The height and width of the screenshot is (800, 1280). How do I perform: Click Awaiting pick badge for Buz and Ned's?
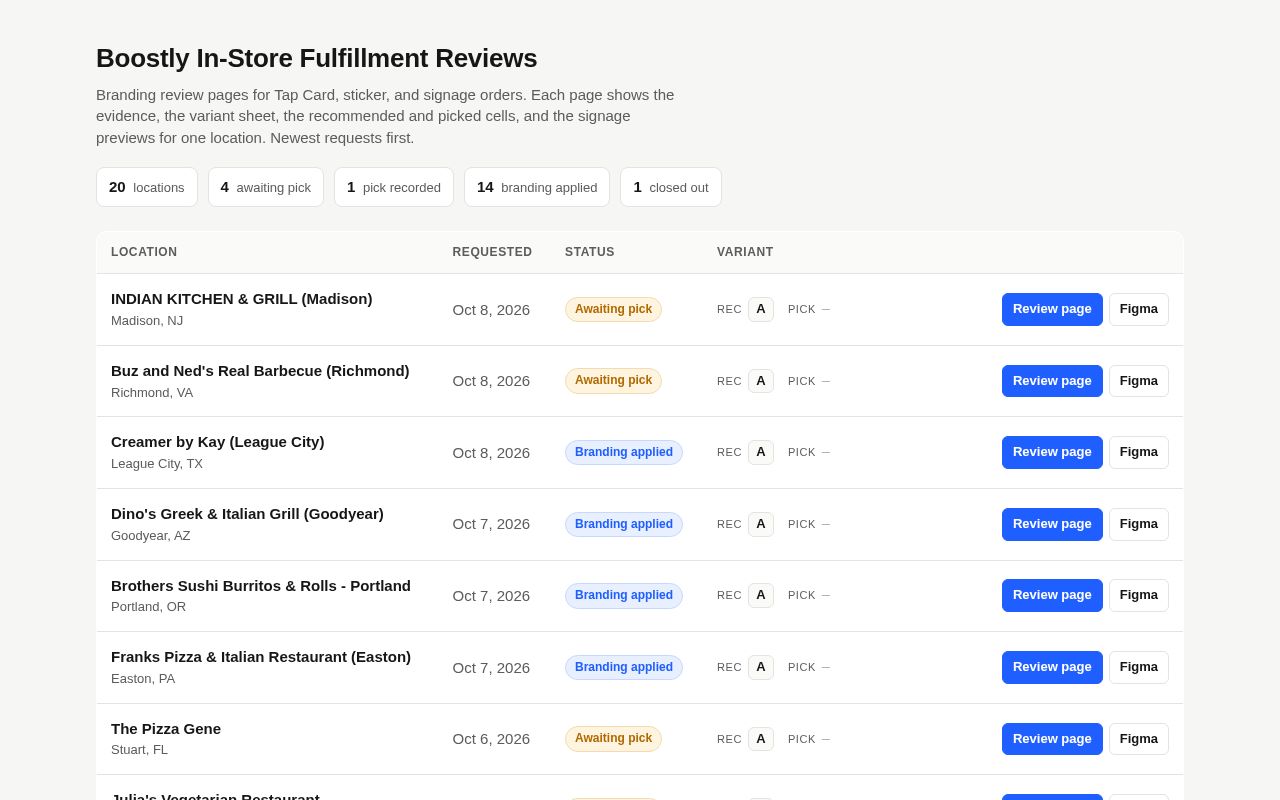pos(613,381)
